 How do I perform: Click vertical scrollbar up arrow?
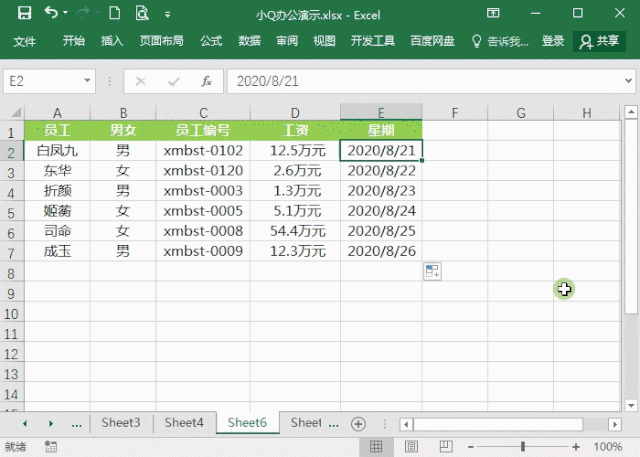(631, 111)
